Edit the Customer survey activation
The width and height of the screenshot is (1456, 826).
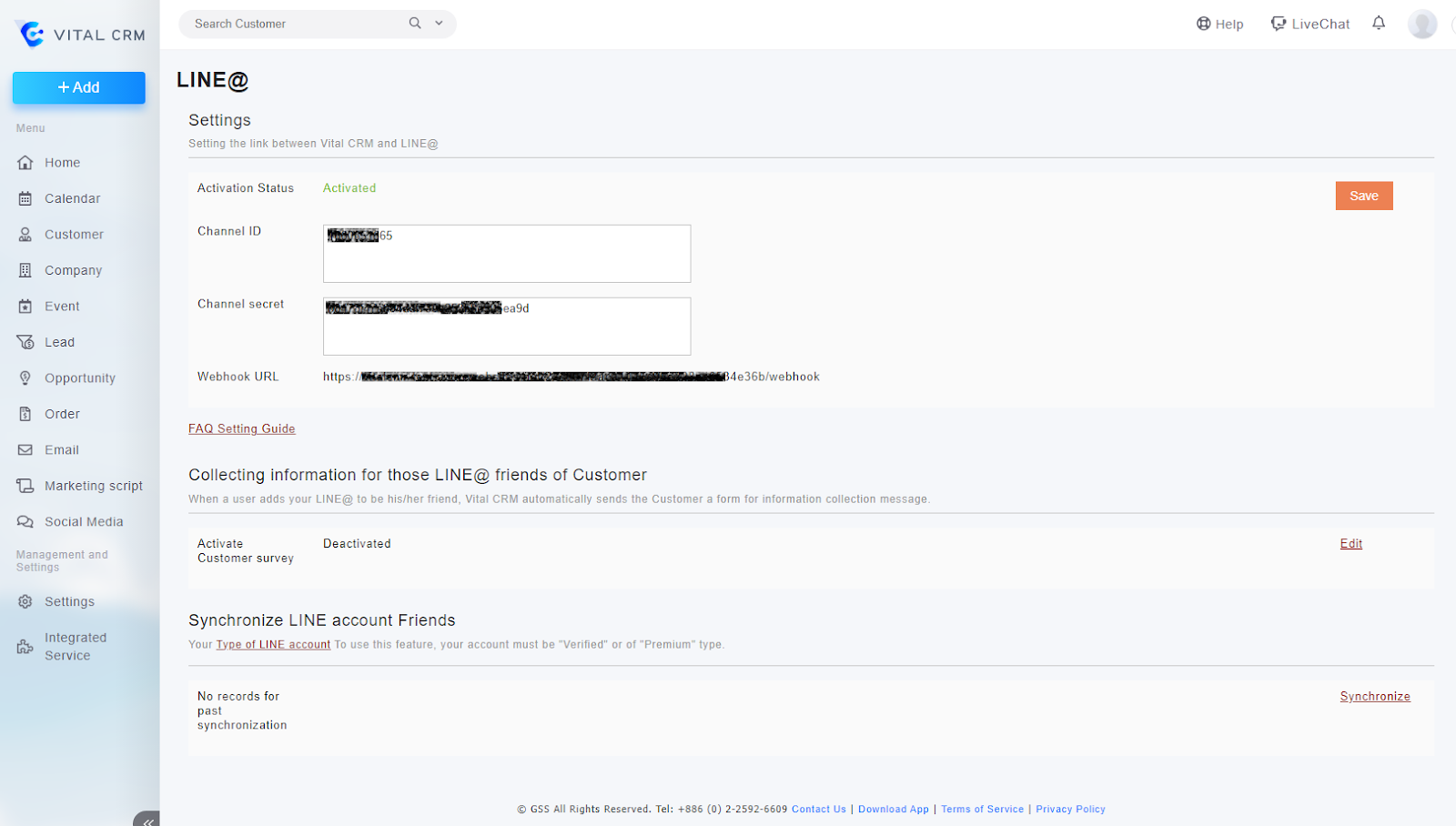1351,543
